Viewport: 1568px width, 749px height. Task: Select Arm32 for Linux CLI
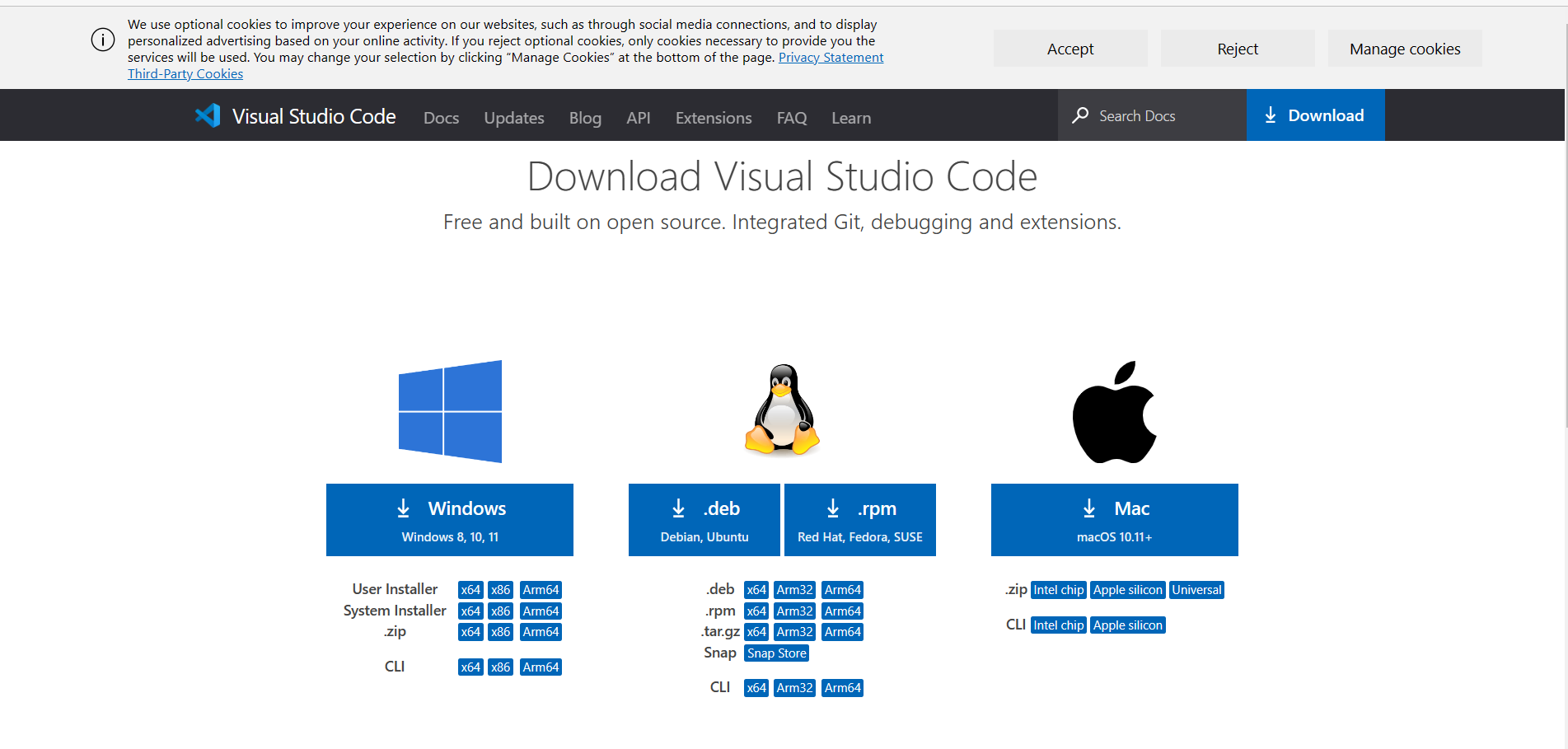(795, 688)
